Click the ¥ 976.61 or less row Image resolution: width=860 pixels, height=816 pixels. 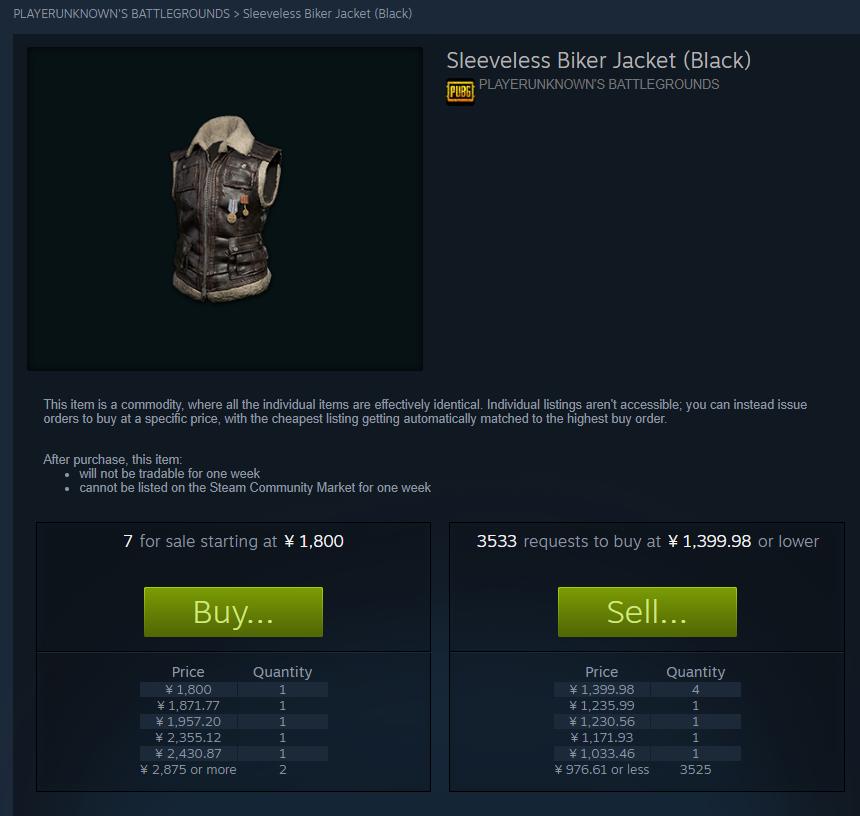[x=647, y=769]
